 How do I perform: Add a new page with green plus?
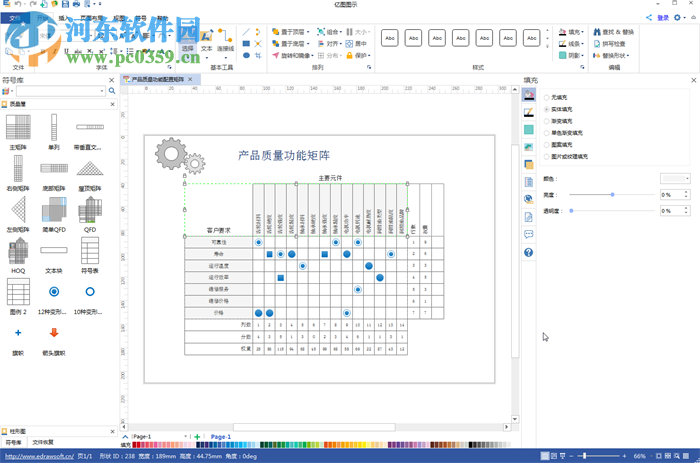pyautogui.click(x=197, y=437)
